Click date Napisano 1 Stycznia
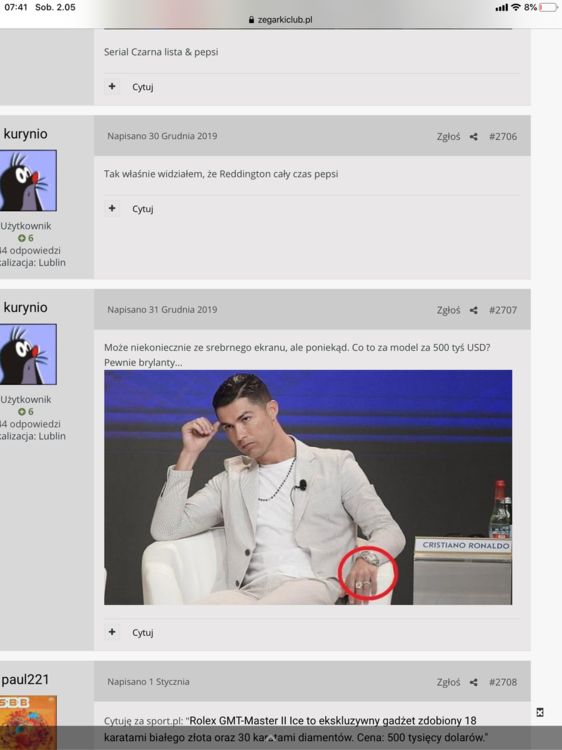 tap(148, 682)
